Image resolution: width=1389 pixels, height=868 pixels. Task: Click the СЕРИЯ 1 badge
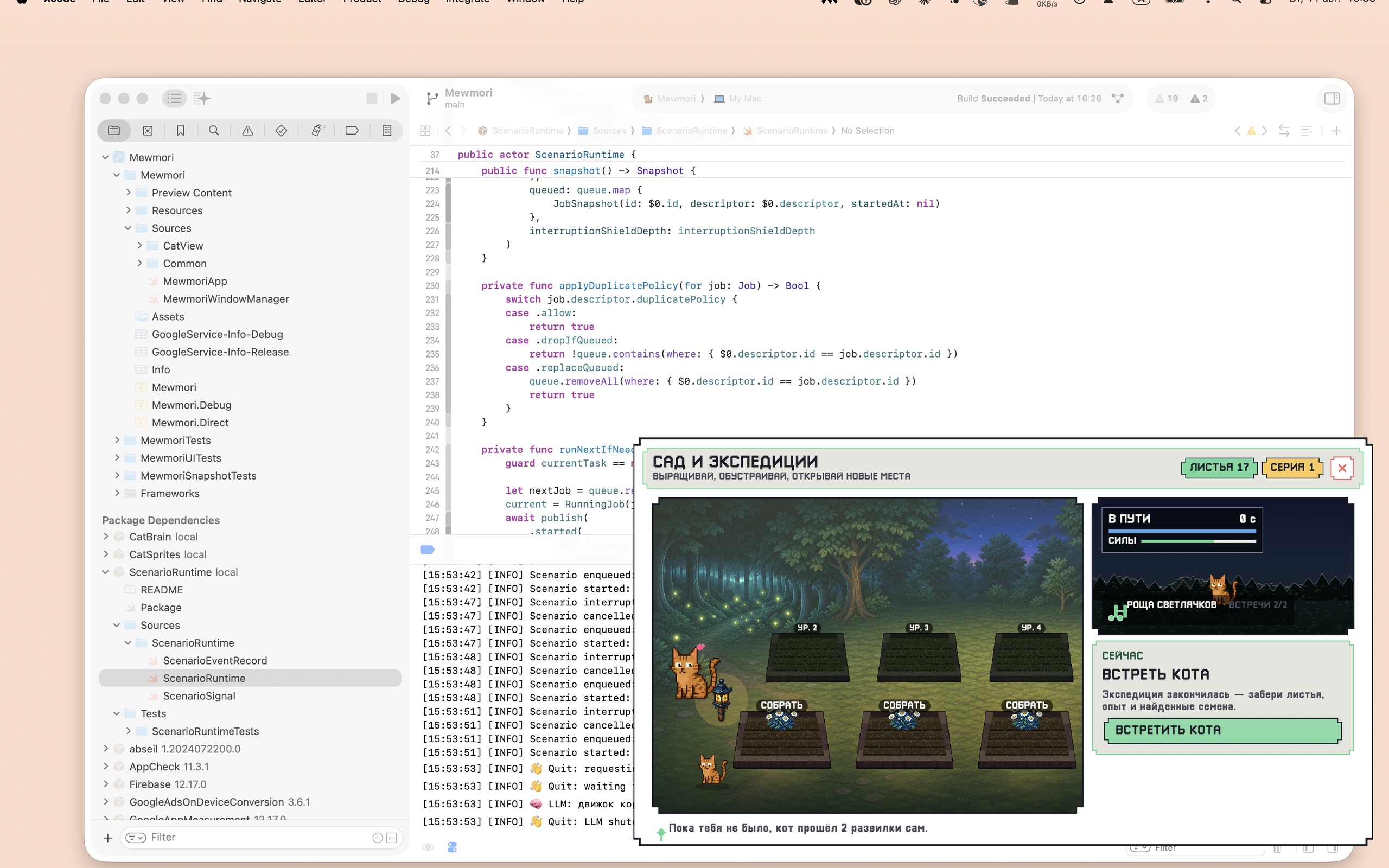(1292, 467)
